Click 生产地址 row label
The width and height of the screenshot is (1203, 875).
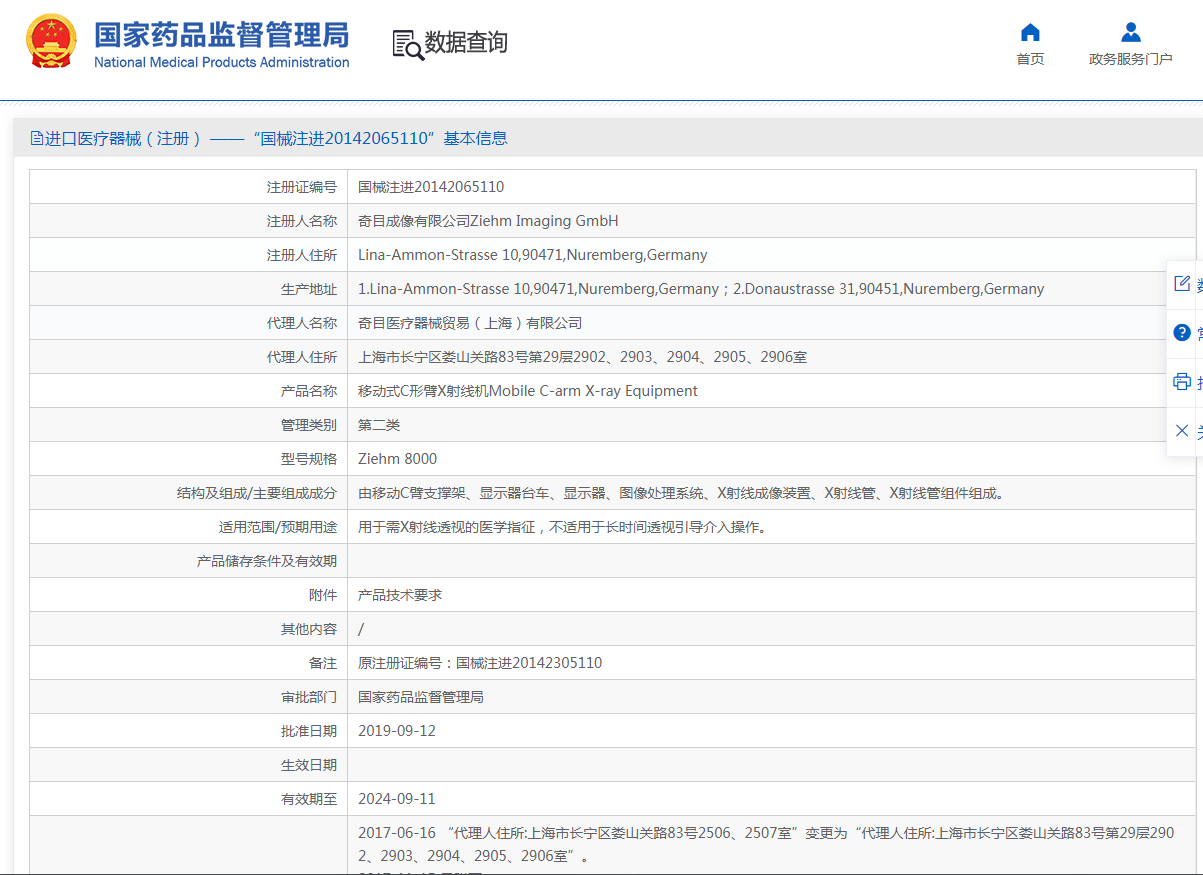click(309, 289)
